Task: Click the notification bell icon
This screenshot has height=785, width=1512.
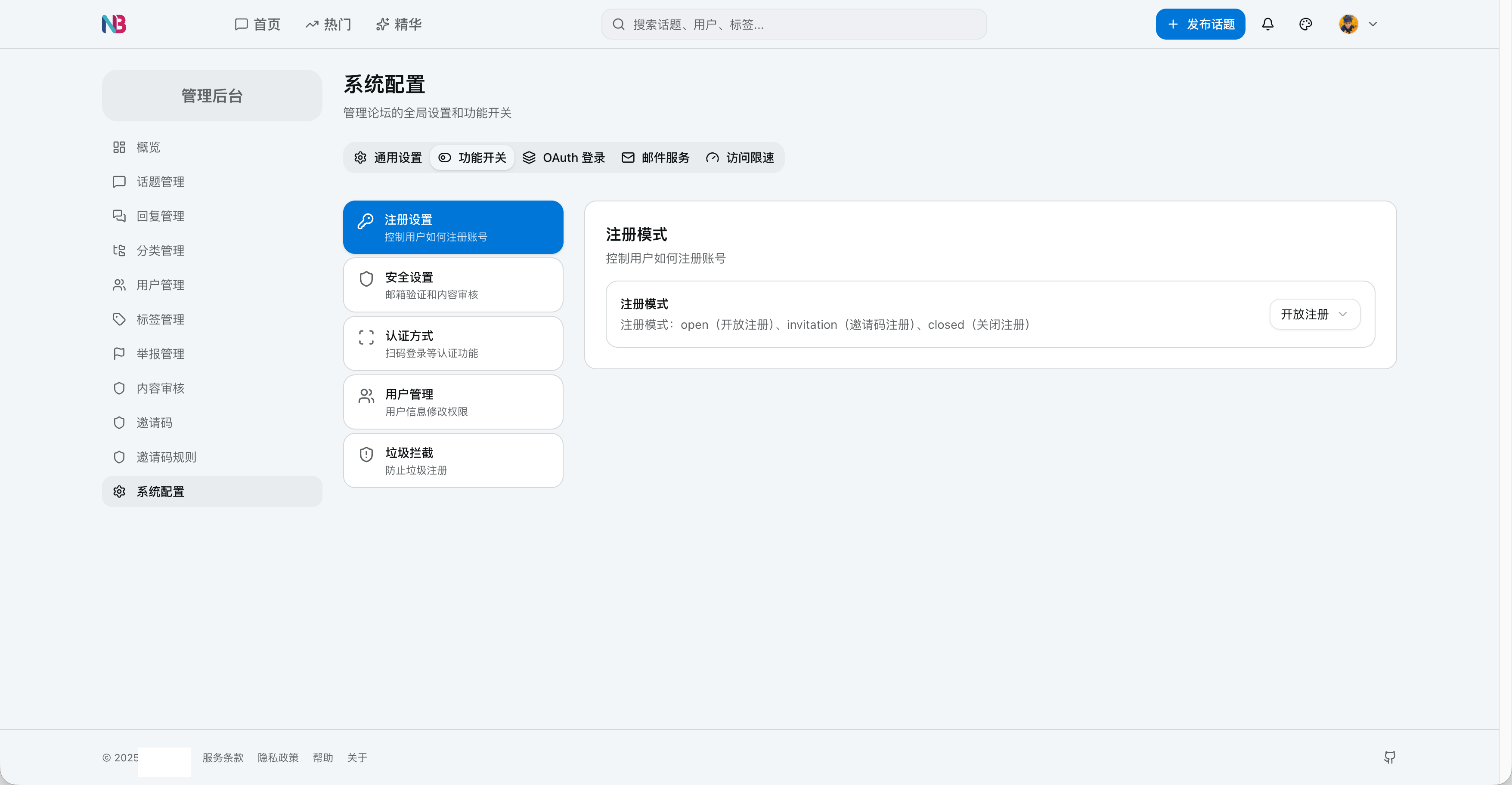Action: point(1267,24)
